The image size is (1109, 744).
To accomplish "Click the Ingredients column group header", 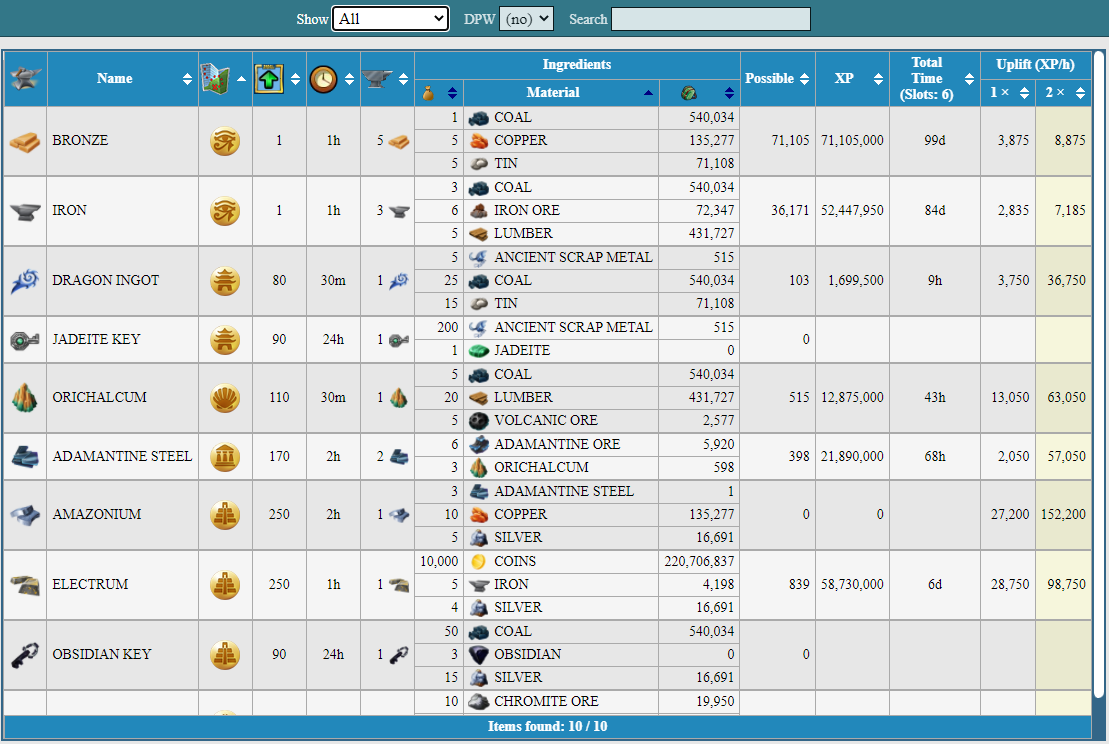I will 577,65.
